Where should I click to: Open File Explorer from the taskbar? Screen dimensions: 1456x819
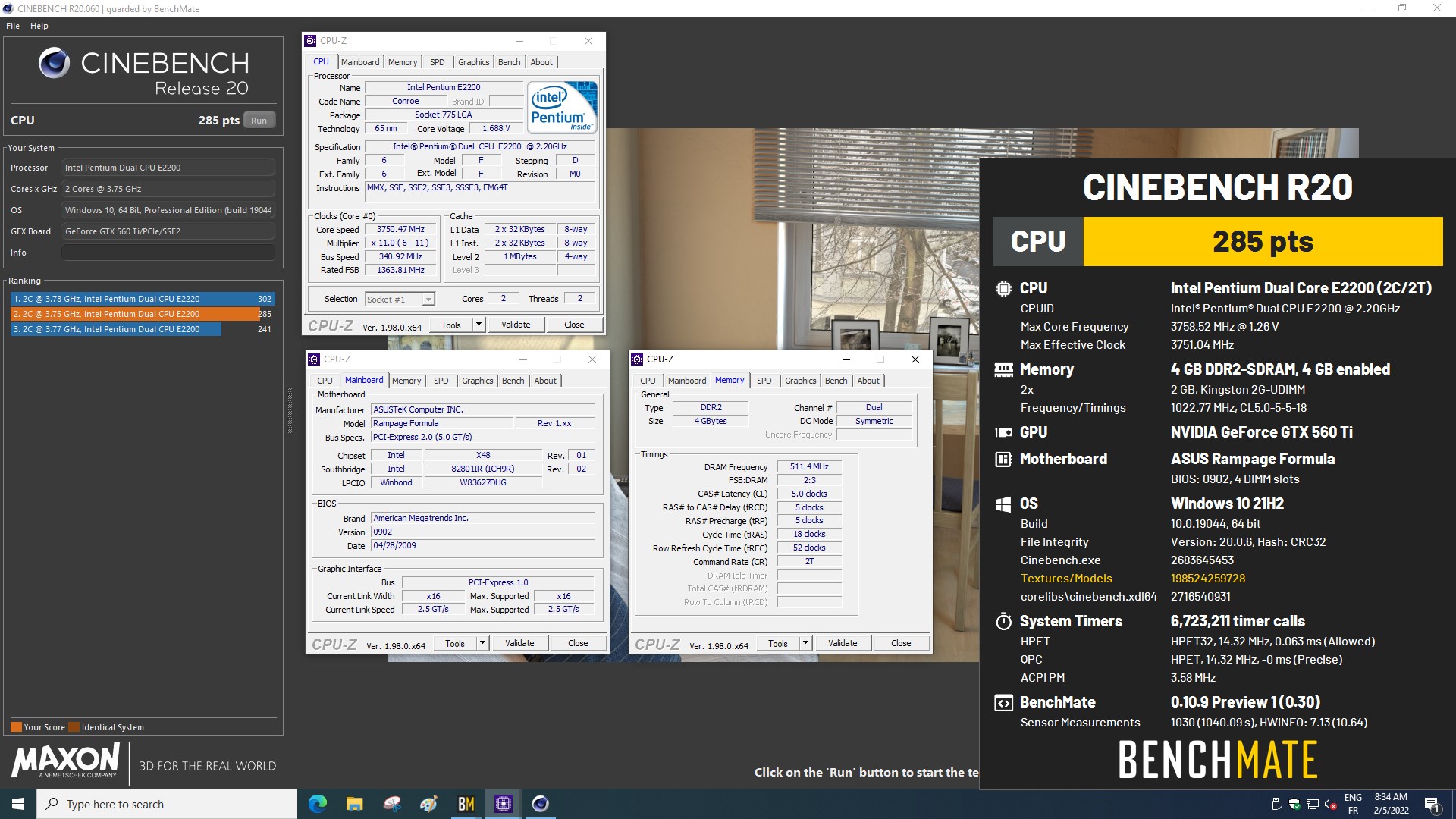pyautogui.click(x=355, y=804)
